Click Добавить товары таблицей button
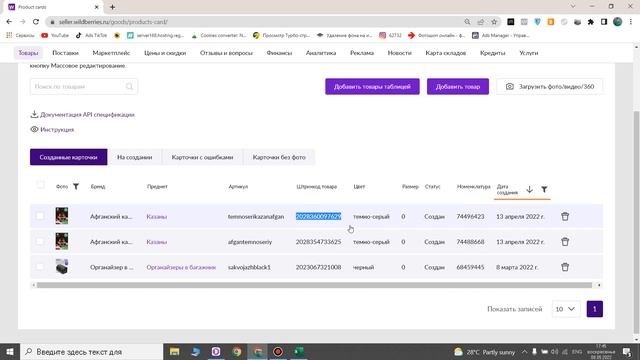The height and width of the screenshot is (360, 640). click(x=372, y=87)
